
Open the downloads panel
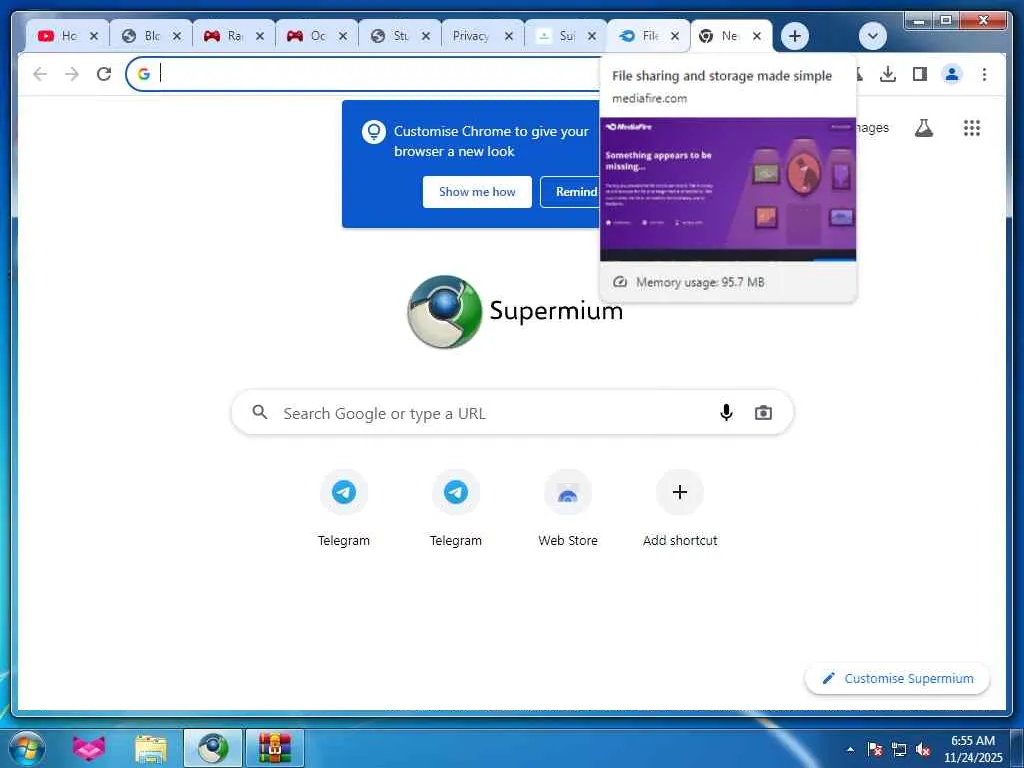(x=888, y=74)
